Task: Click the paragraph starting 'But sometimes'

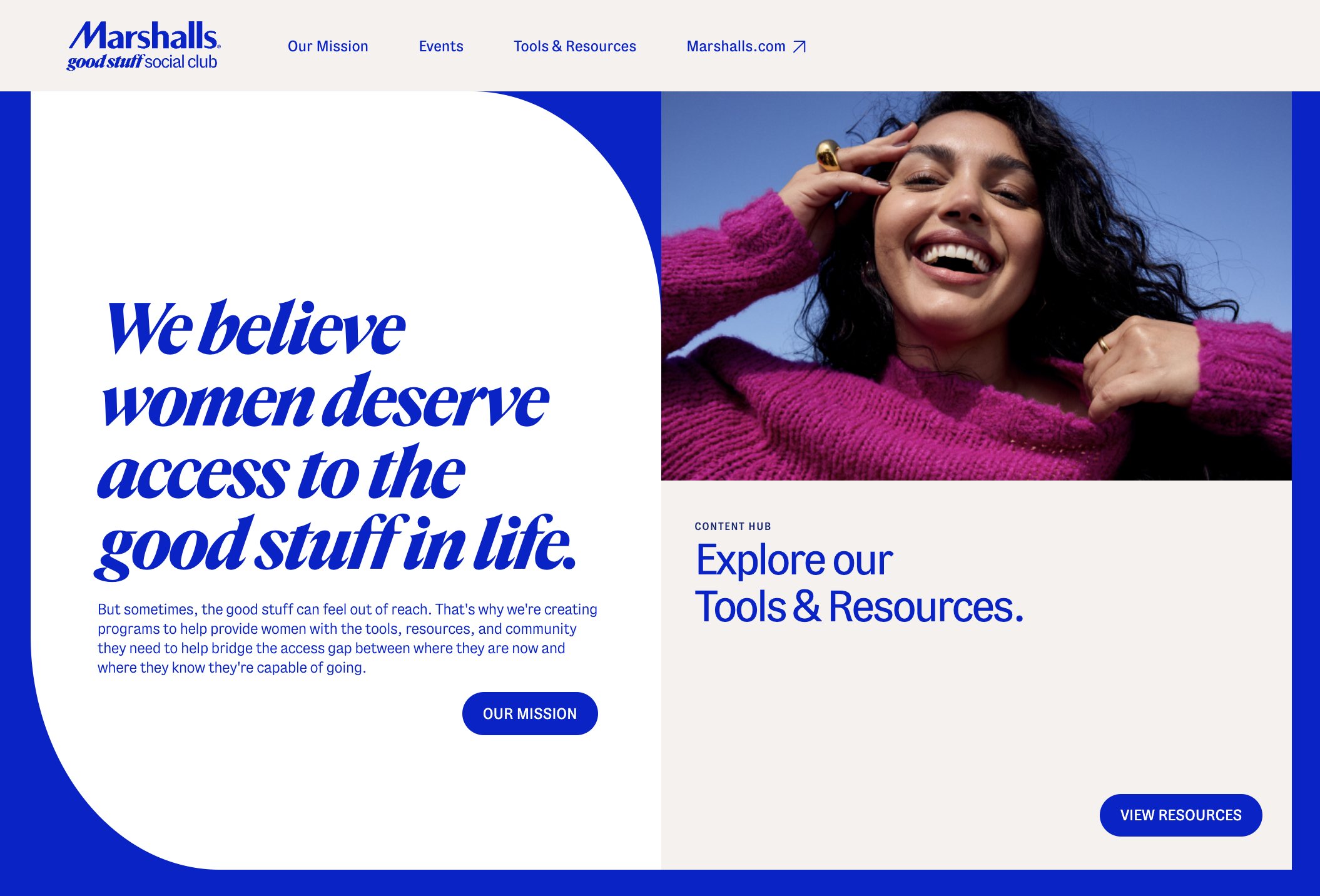Action: coord(347,638)
